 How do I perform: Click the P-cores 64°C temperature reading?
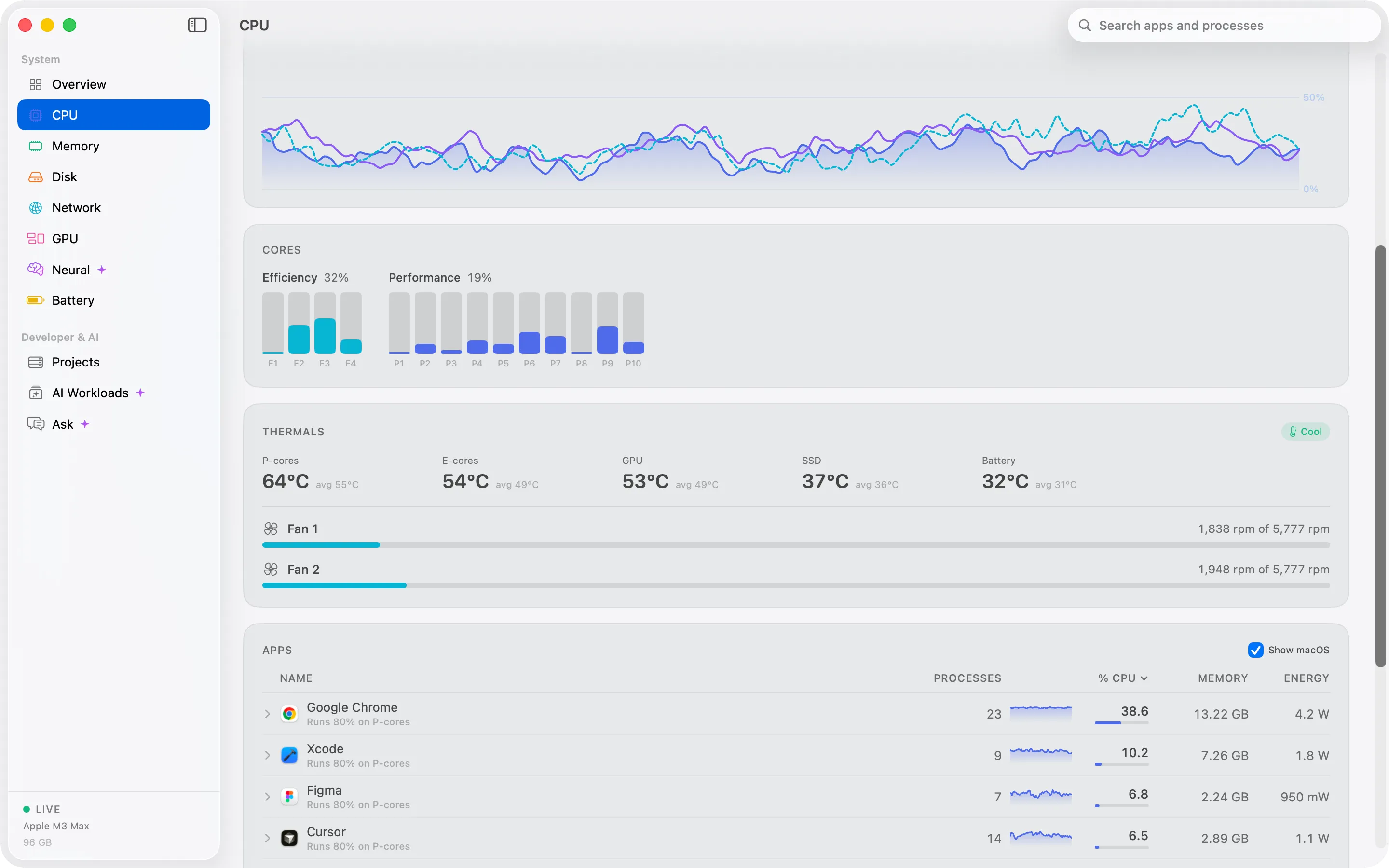(286, 481)
